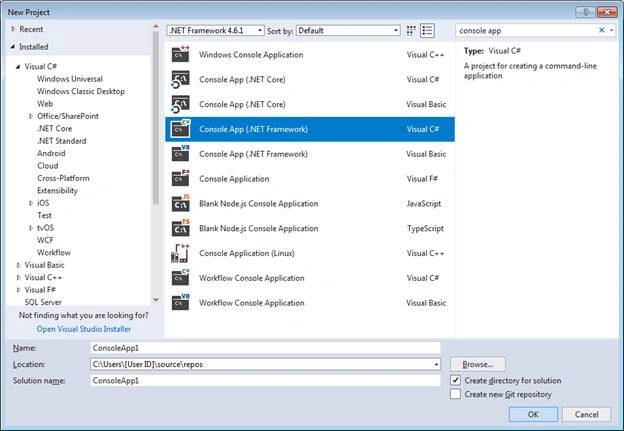Open the help question mark button
The image size is (624, 431).
tap(585, 12)
